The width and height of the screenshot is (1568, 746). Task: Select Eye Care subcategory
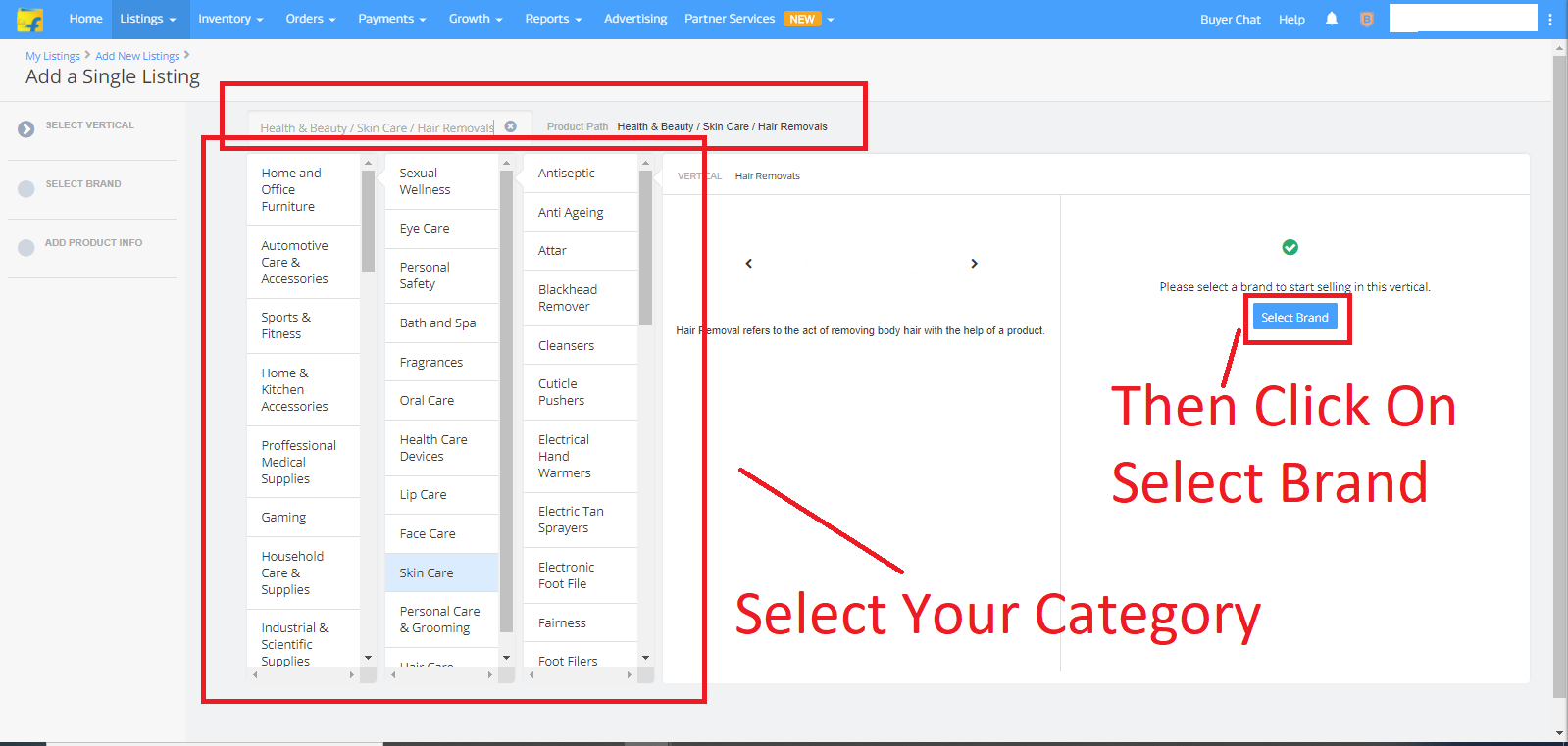441,228
